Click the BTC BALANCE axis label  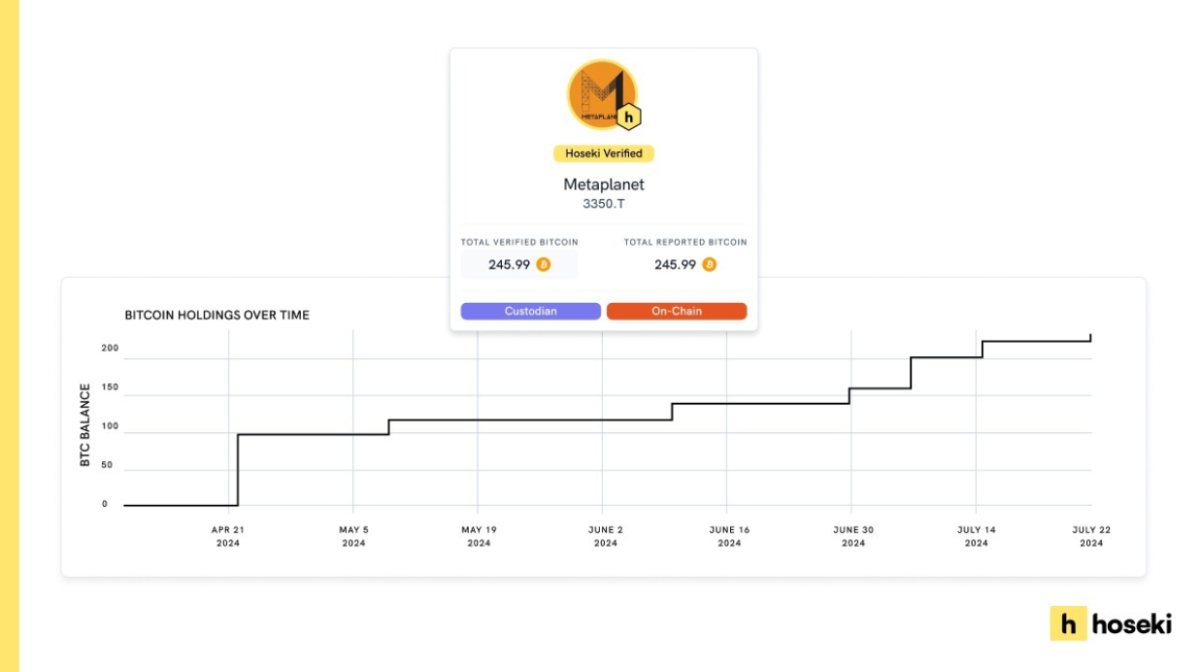pyautogui.click(x=85, y=425)
